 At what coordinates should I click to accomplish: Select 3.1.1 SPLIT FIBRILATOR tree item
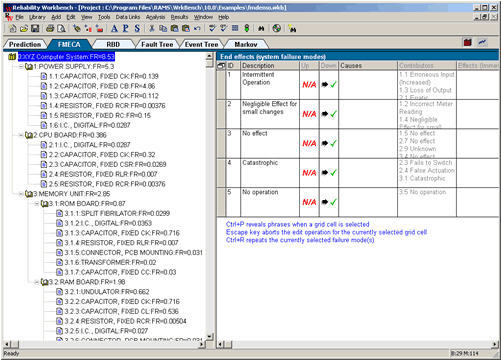(117, 213)
